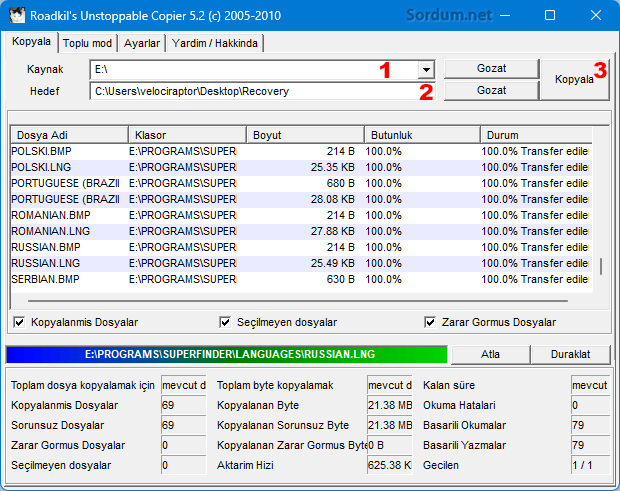Skip current file with Atla button
Image resolution: width=620 pixels, height=491 pixels.
(x=490, y=354)
